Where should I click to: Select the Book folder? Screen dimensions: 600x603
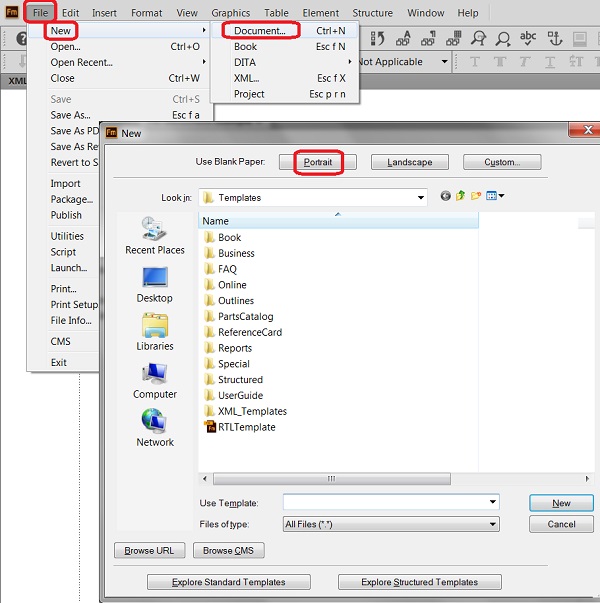223,237
